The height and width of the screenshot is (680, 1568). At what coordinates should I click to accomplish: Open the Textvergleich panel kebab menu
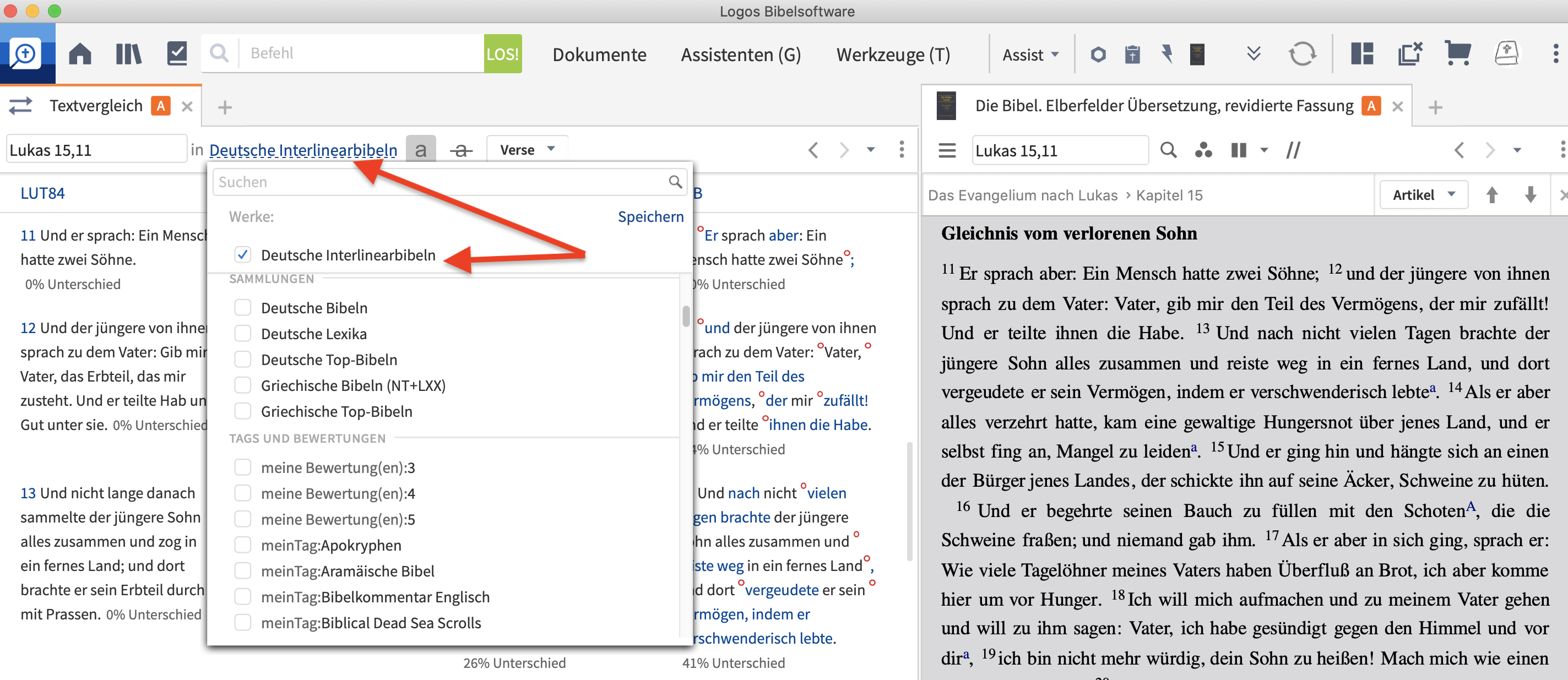click(x=902, y=150)
